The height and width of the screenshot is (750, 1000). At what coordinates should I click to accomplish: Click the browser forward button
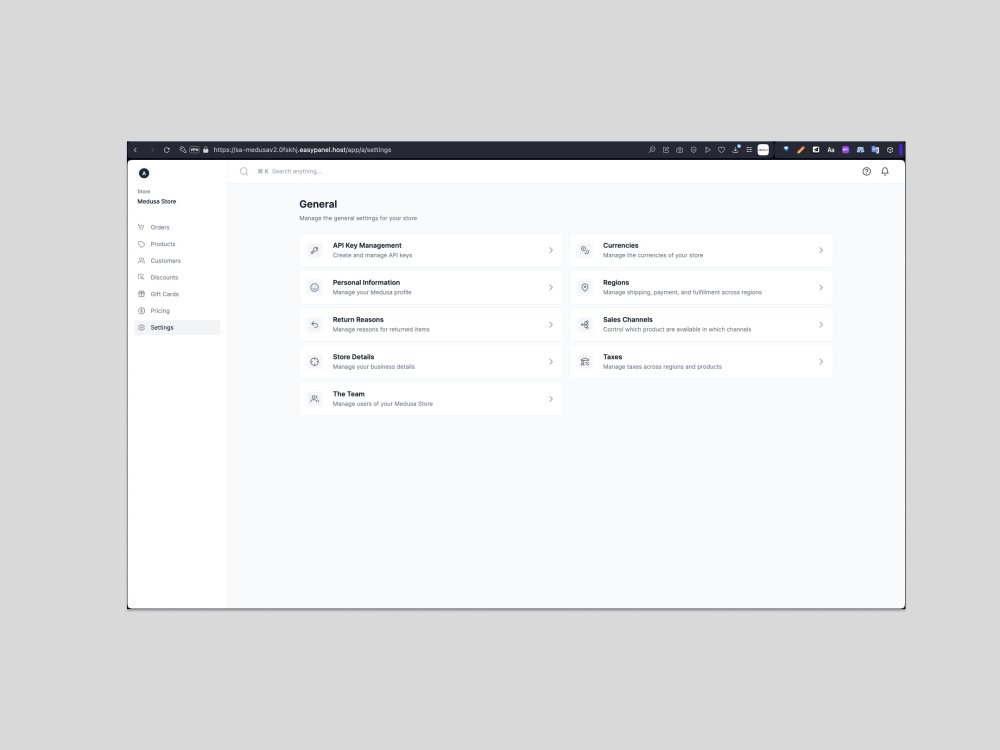coord(152,150)
